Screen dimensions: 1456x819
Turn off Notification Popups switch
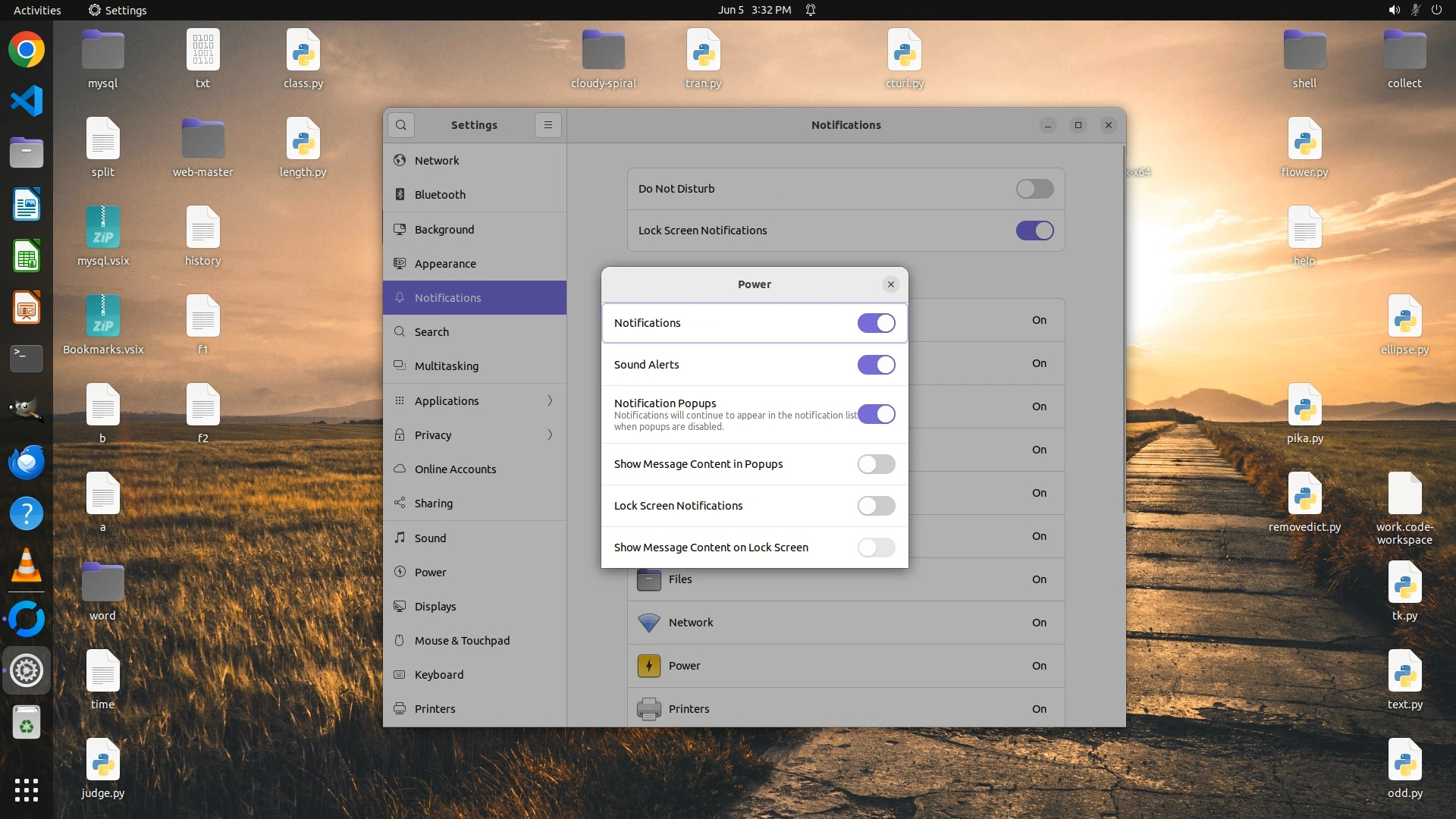[876, 414]
